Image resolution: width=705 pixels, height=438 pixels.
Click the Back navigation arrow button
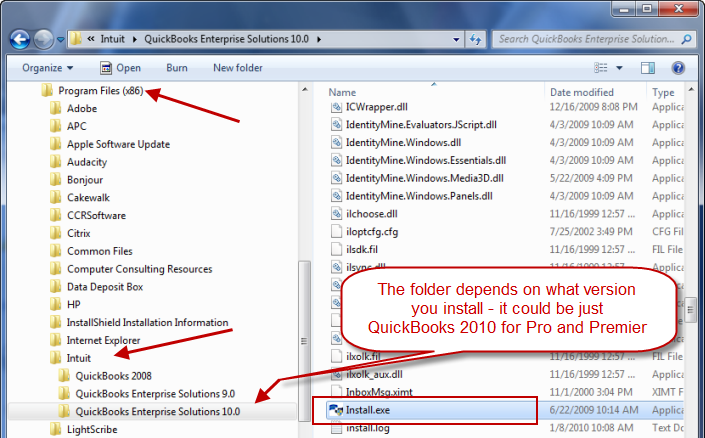pos(20,39)
